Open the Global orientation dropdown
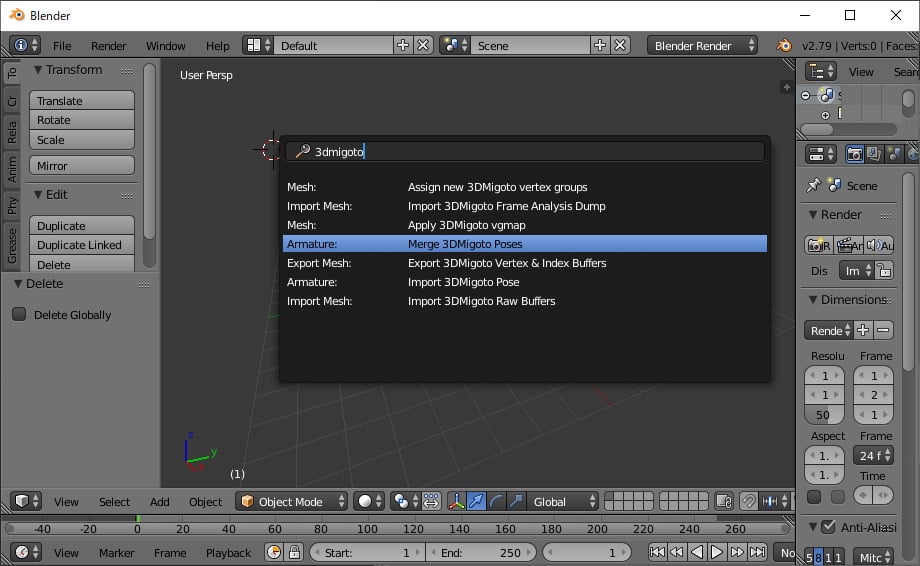Screen dimensions: 920x566 pyautogui.click(x=562, y=501)
